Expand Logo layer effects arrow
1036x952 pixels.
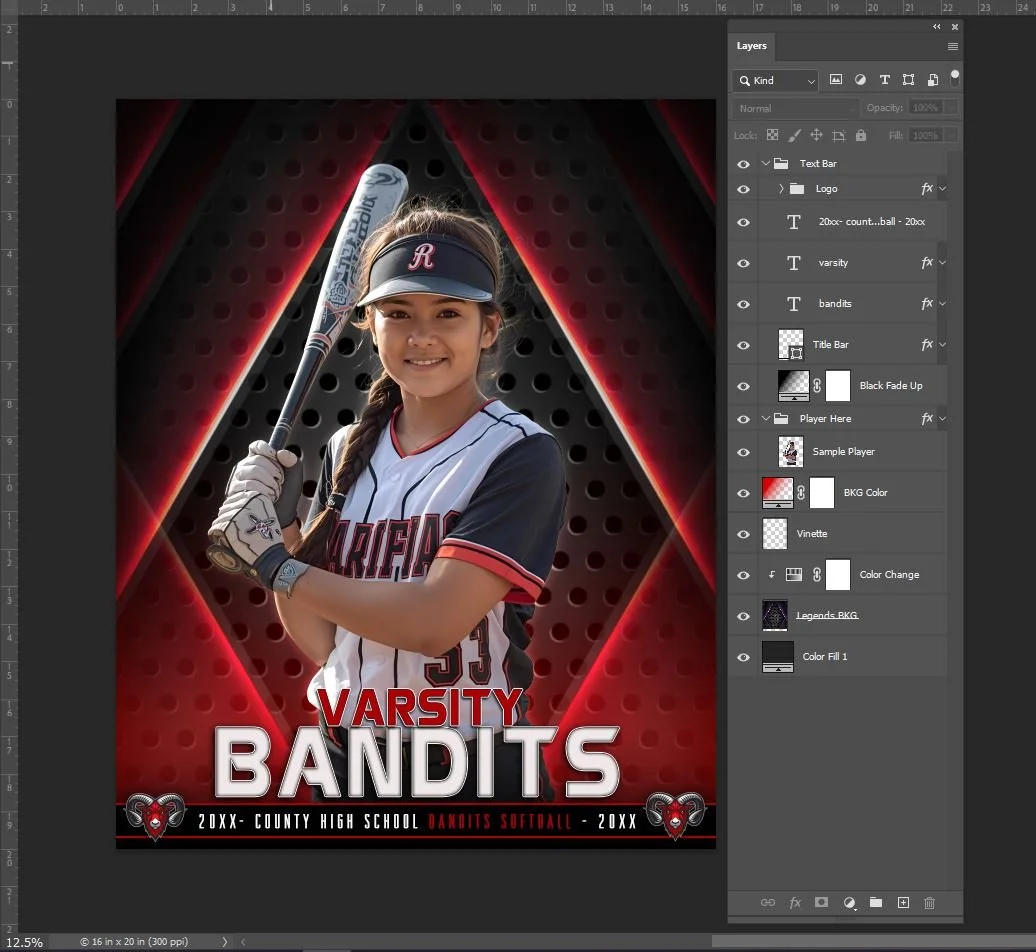pyautogui.click(x=942, y=188)
